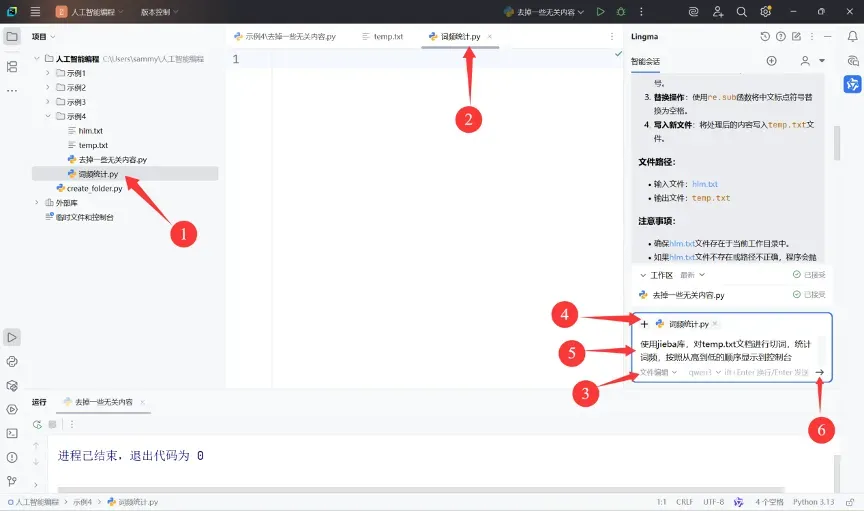The height and width of the screenshot is (512, 864).
Task: Start debugging with the bug icon
Action: pyautogui.click(x=621, y=12)
